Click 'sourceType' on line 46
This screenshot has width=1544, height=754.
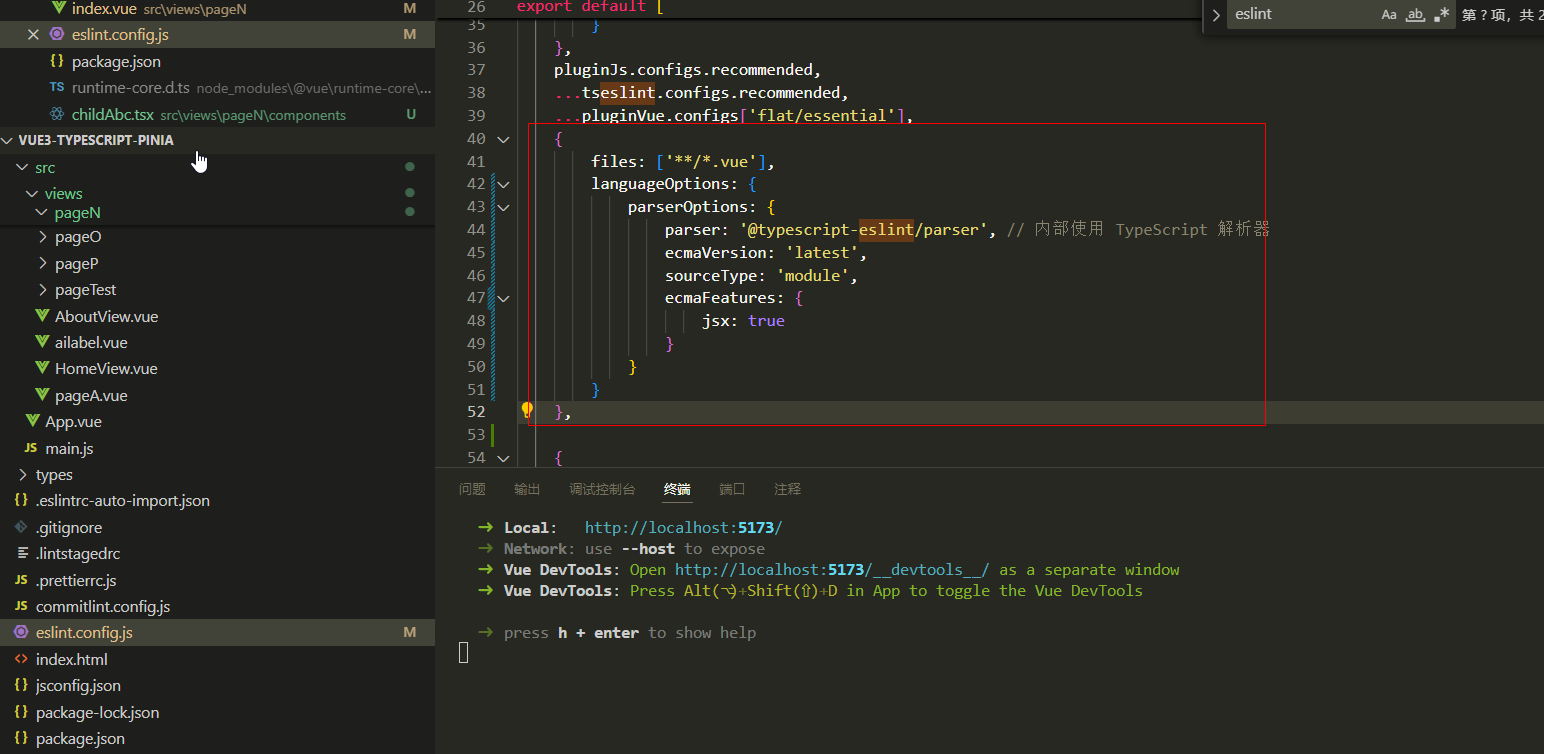point(711,275)
